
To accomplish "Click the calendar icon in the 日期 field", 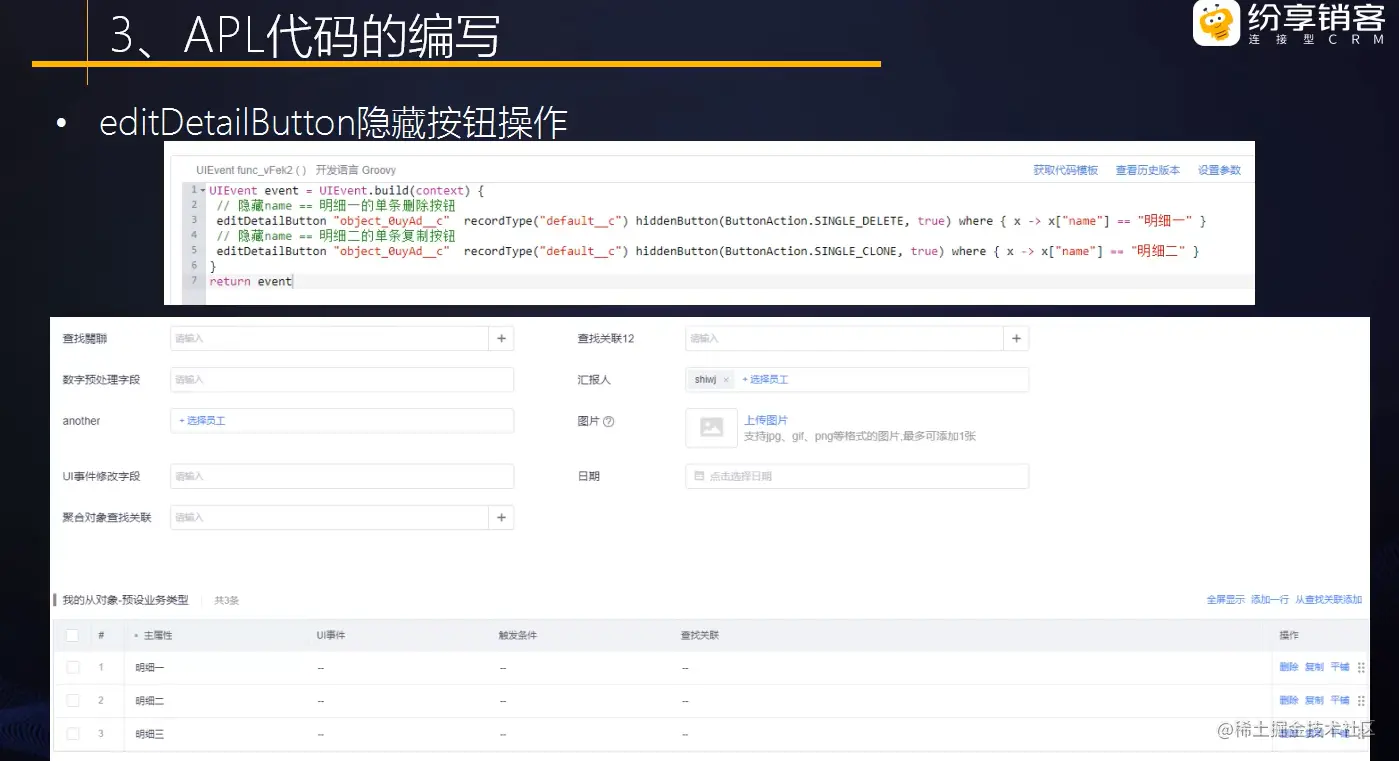I will (x=699, y=476).
